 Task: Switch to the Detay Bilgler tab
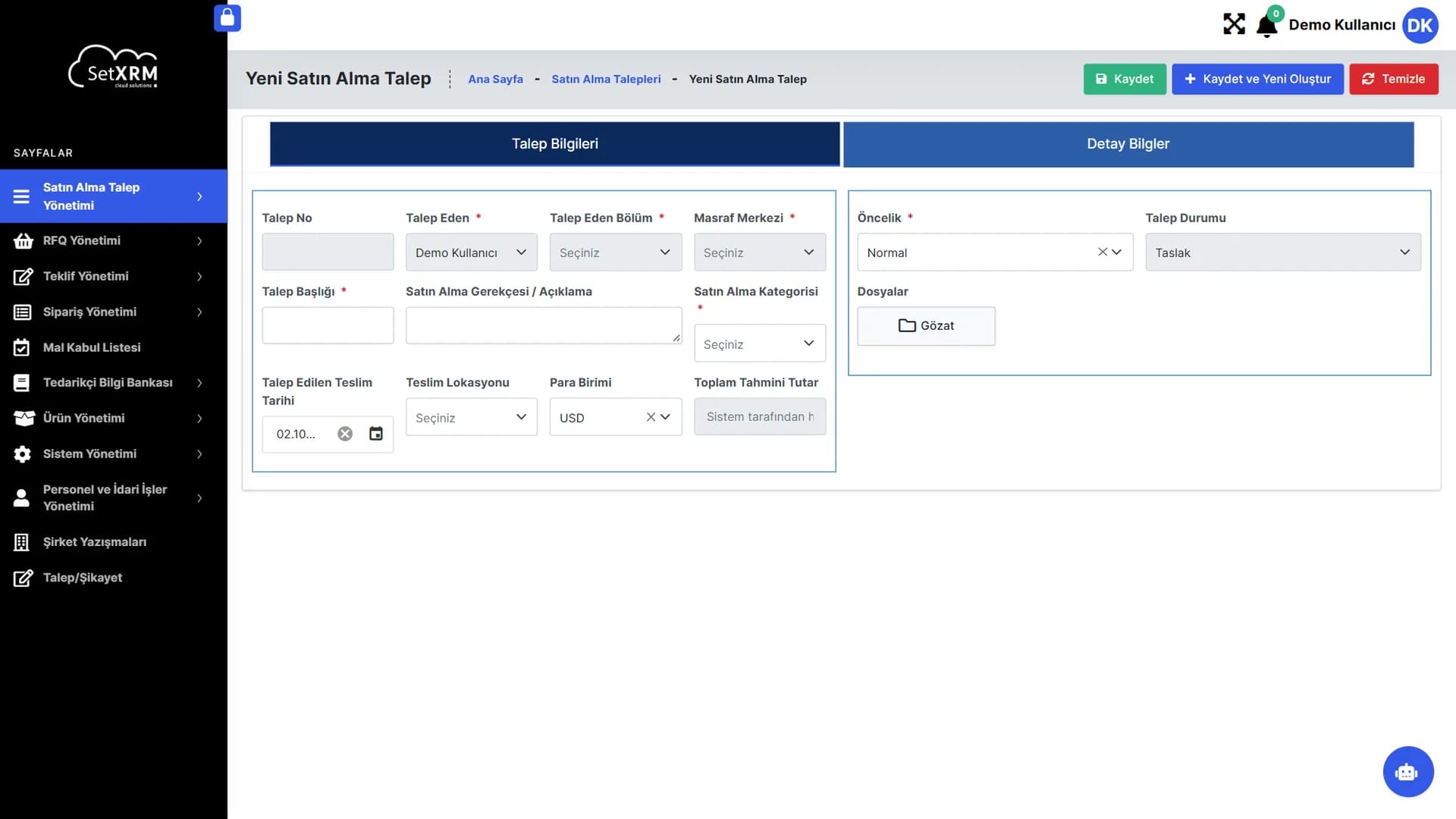tap(1128, 144)
